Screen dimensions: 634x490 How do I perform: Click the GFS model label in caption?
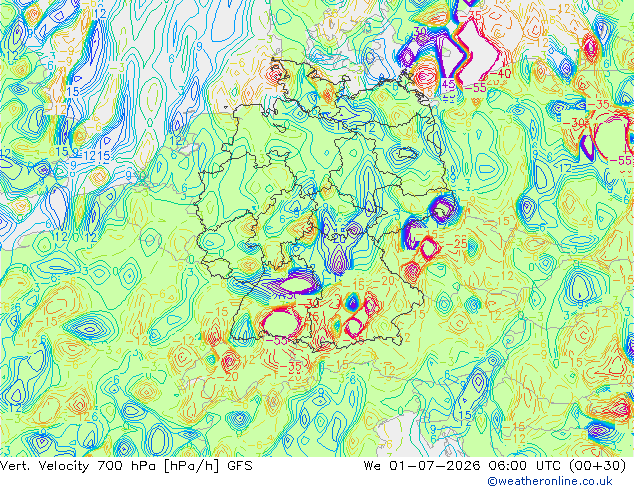tap(240, 466)
